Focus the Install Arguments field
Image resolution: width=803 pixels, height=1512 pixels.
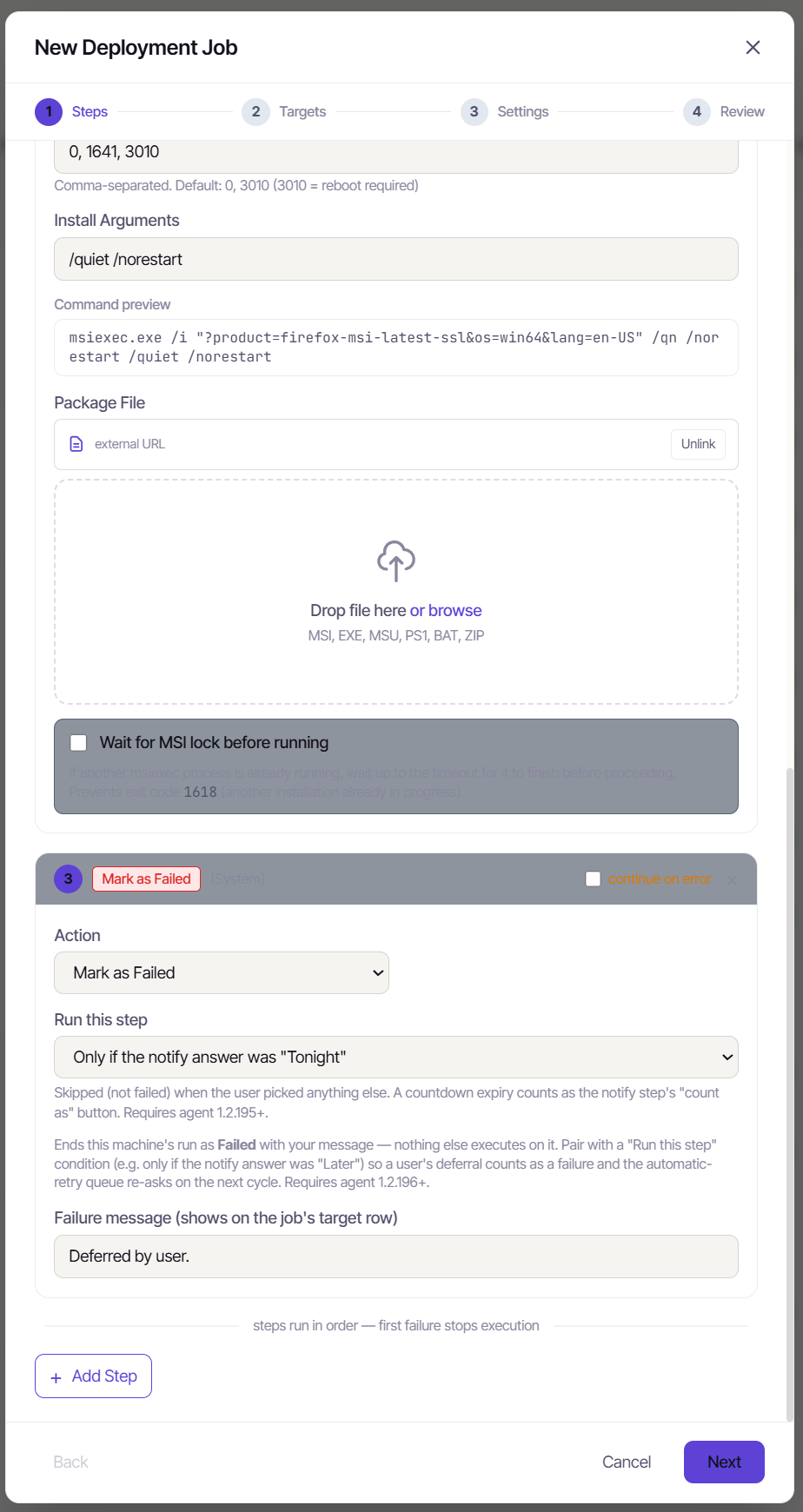[396, 259]
